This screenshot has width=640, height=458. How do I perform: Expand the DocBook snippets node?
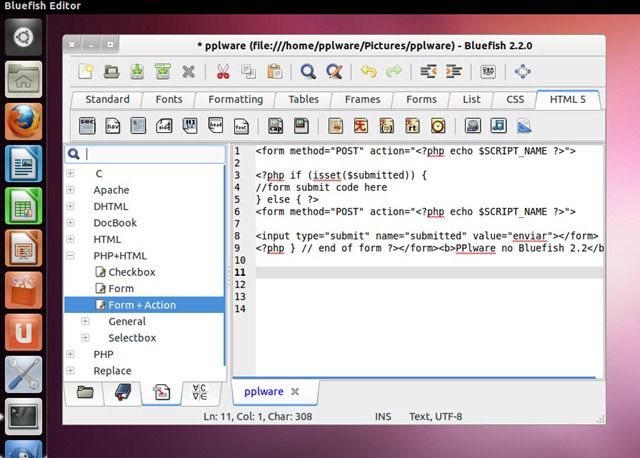[71, 222]
